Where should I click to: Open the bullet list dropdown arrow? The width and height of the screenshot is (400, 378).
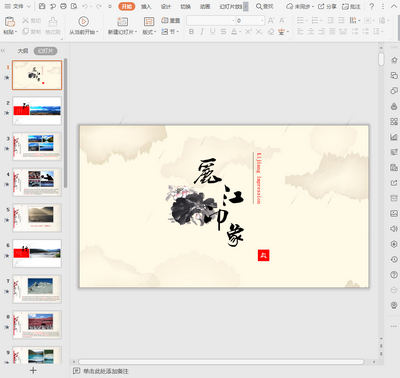(x=307, y=21)
